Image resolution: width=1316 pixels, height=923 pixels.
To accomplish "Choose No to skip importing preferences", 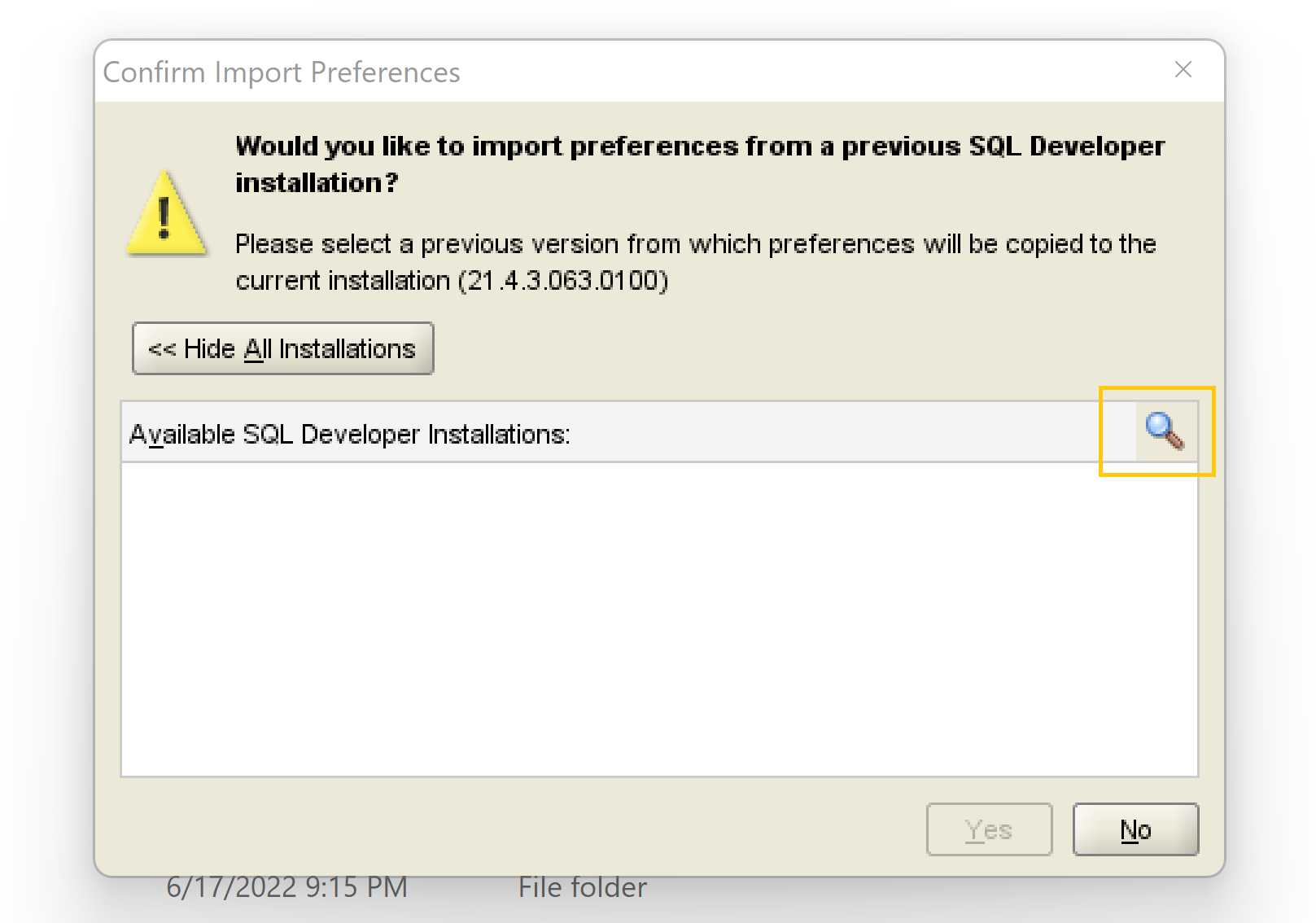I will (1135, 829).
